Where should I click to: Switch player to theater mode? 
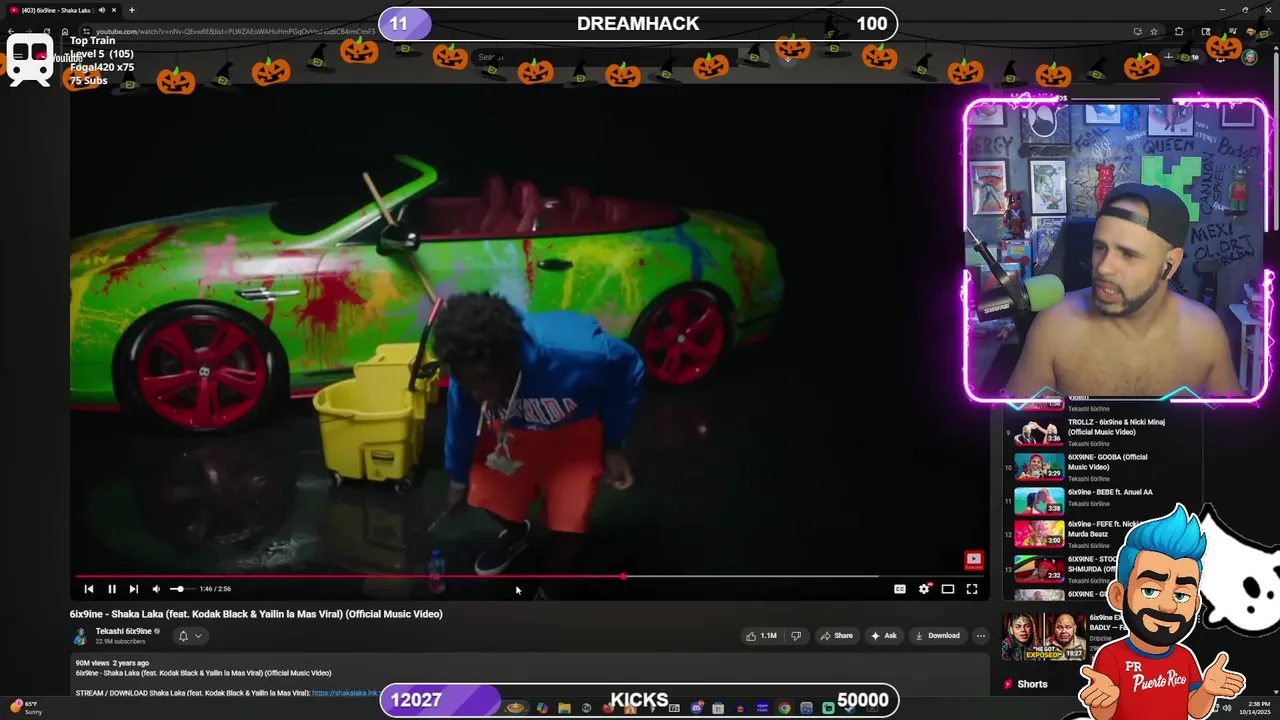coord(948,589)
